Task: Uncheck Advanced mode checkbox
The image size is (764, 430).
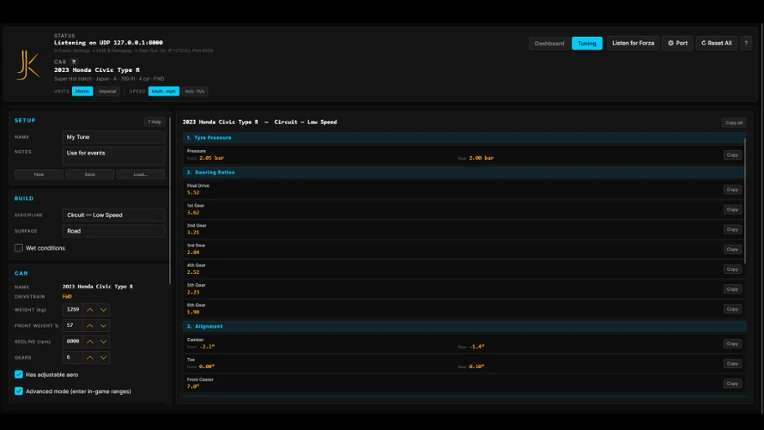Action: pos(19,391)
